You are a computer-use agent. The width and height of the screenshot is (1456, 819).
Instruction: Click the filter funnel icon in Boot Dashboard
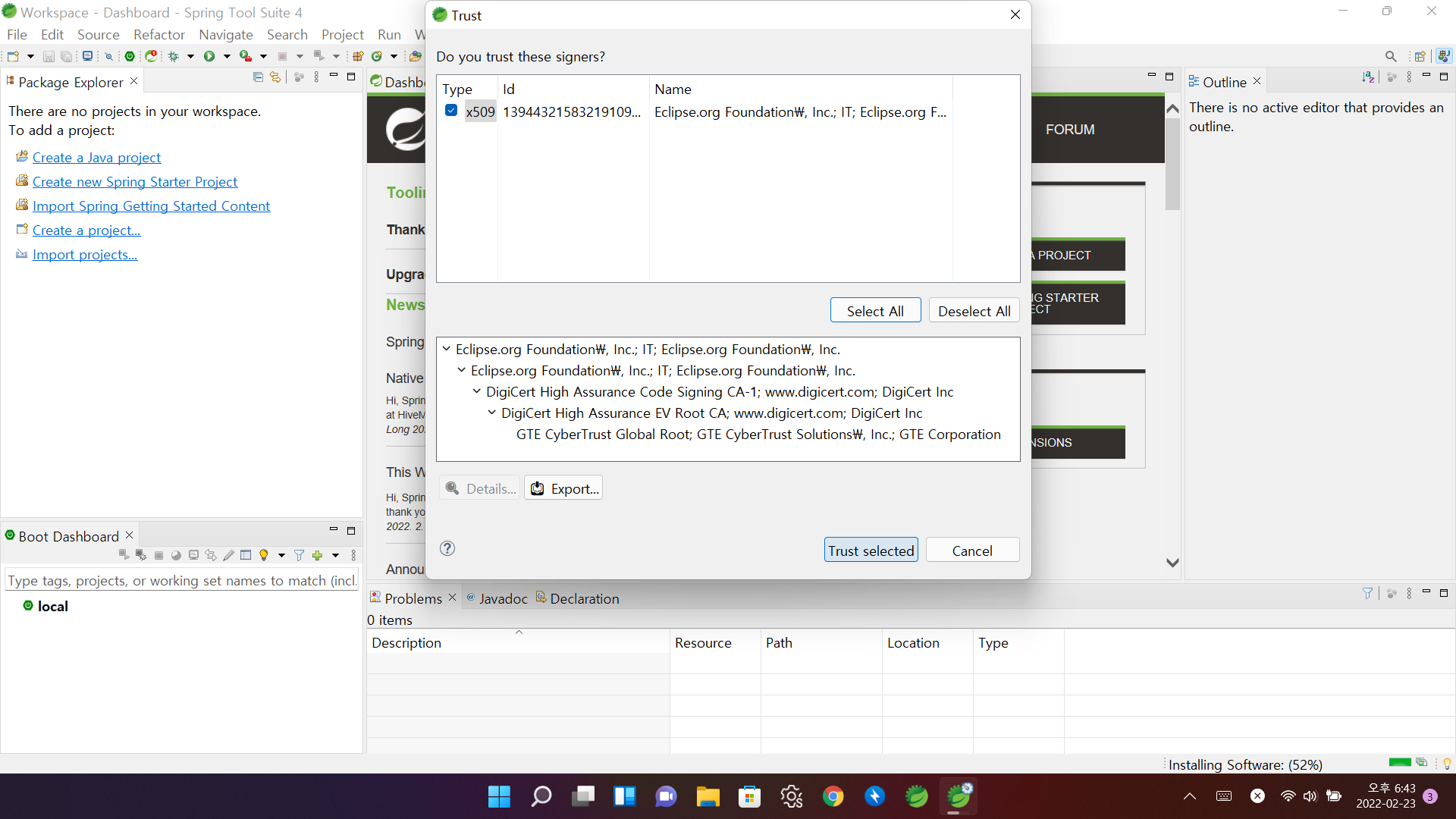coord(299,555)
